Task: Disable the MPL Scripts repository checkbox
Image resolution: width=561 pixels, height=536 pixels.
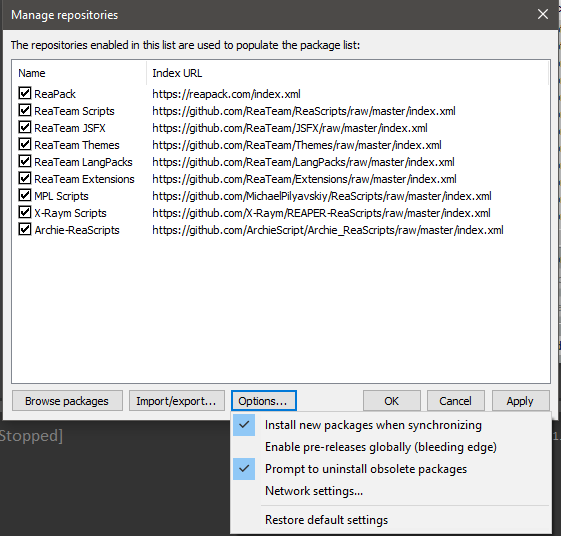Action: 25,195
